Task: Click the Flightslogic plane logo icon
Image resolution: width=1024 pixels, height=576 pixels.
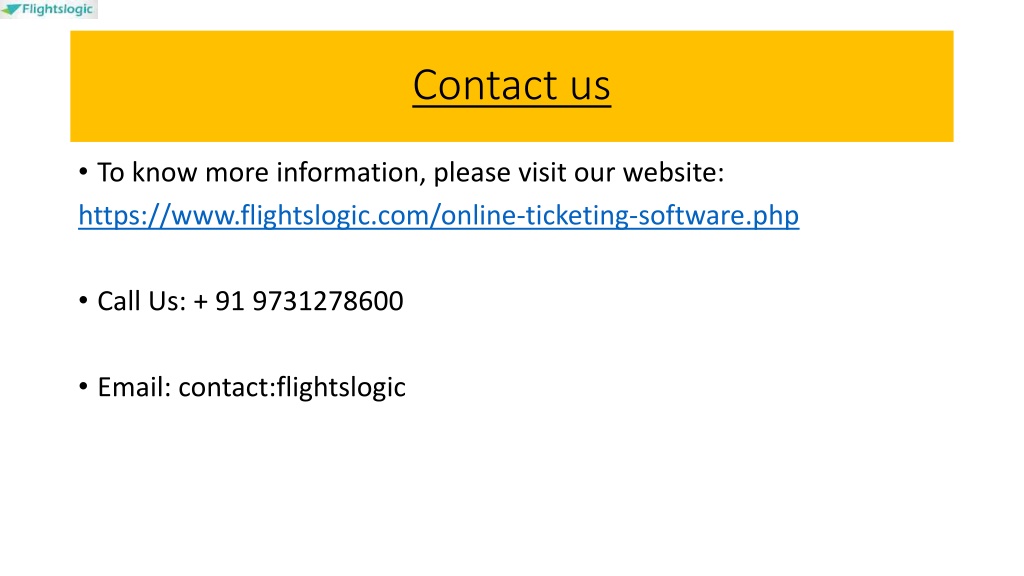Action: tap(11, 9)
